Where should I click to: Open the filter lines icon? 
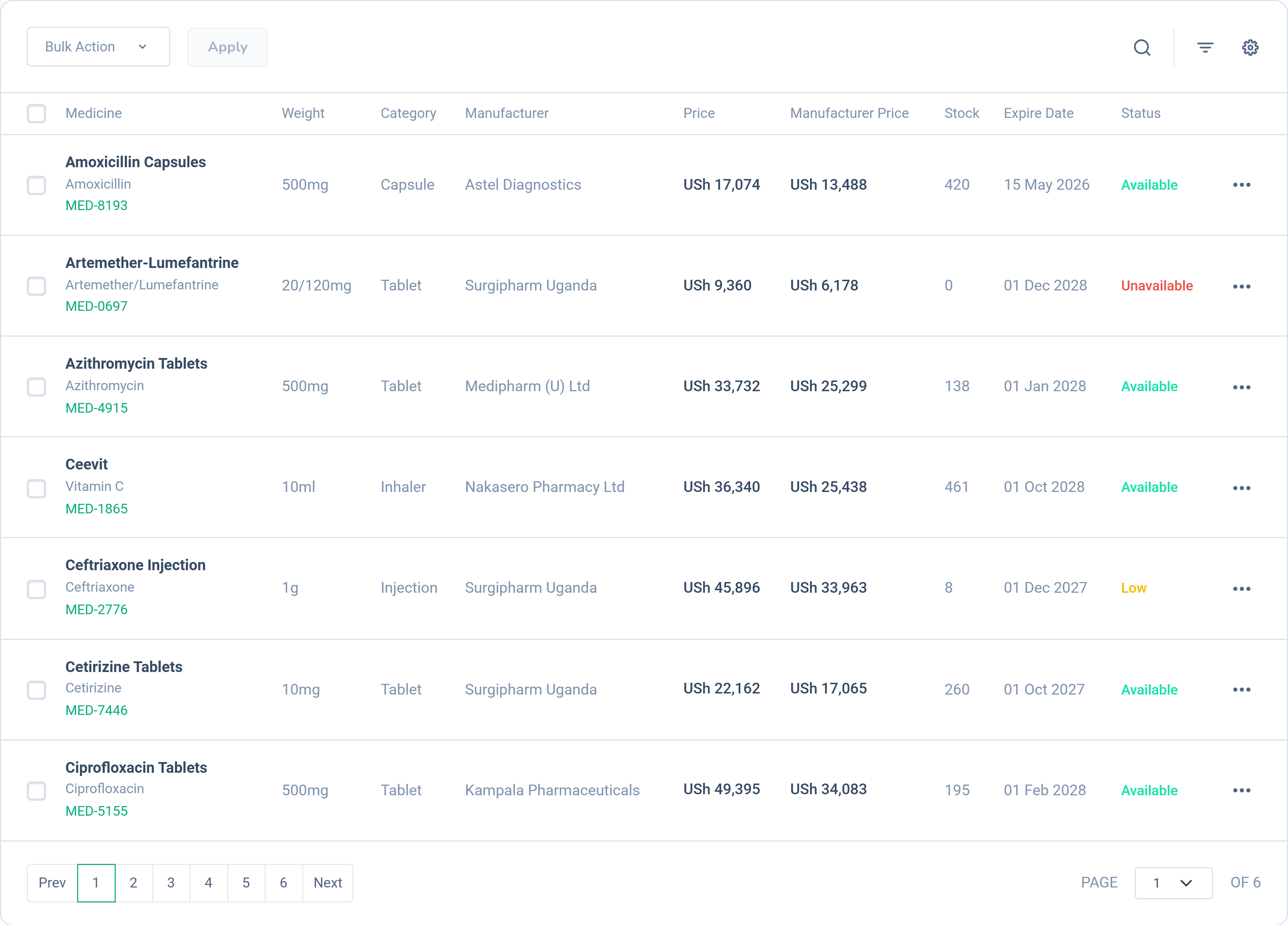click(1205, 47)
